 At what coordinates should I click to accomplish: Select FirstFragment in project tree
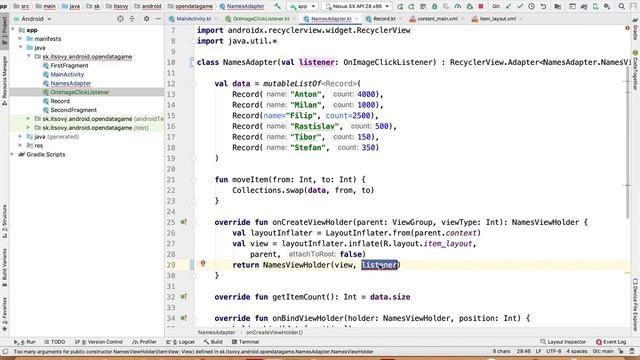point(69,65)
